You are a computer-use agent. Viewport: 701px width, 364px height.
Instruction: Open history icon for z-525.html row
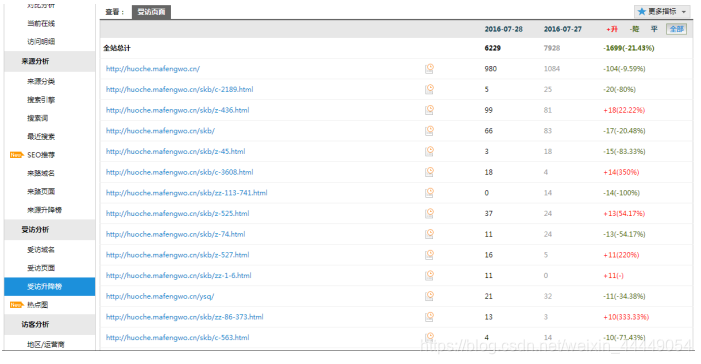429,213
